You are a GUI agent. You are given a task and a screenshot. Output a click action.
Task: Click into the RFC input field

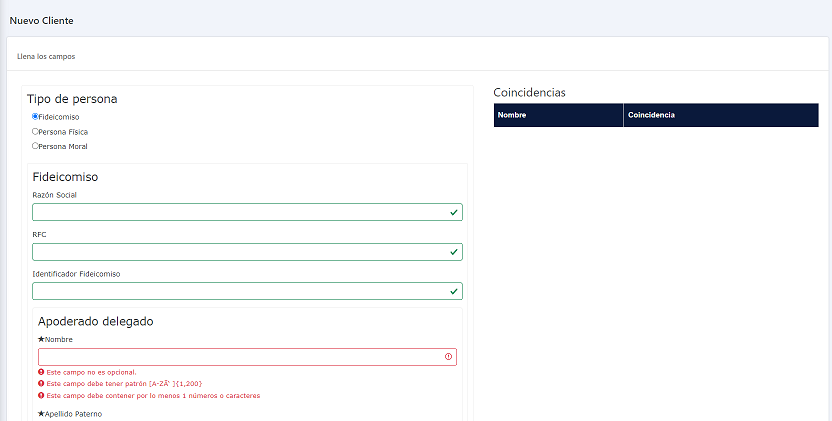[240, 252]
